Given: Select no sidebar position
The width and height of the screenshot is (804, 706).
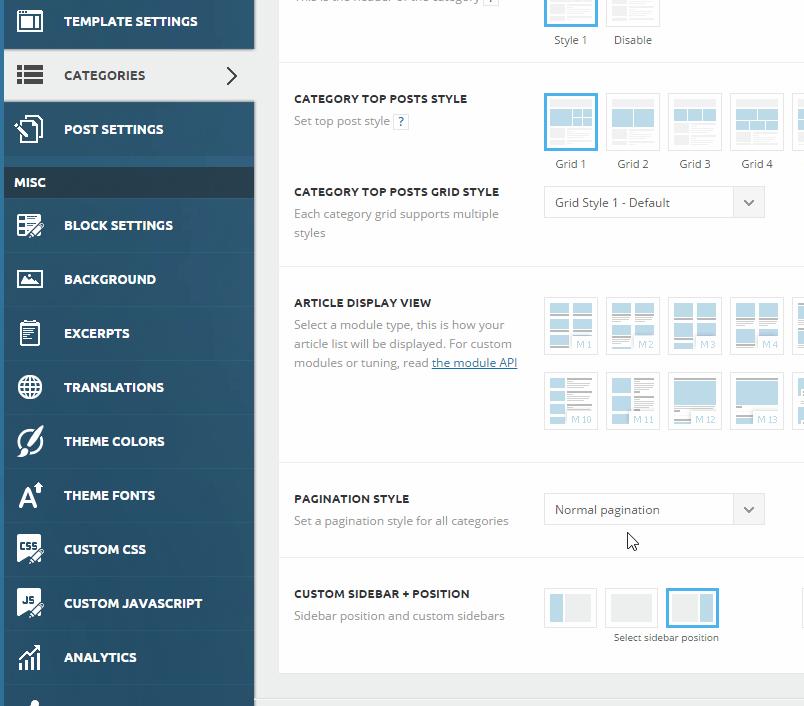Looking at the screenshot, I should point(631,608).
